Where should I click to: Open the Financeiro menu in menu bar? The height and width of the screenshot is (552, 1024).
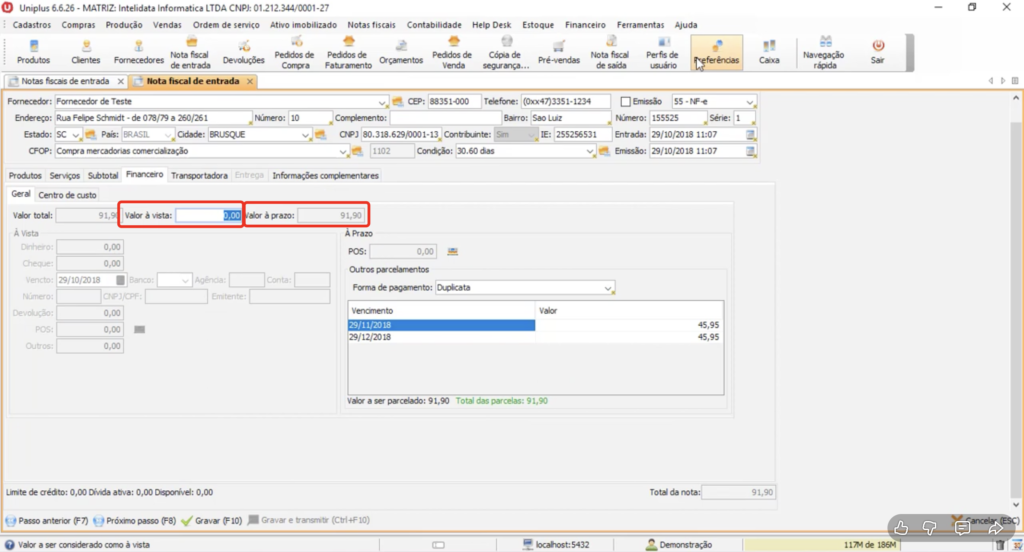click(585, 24)
